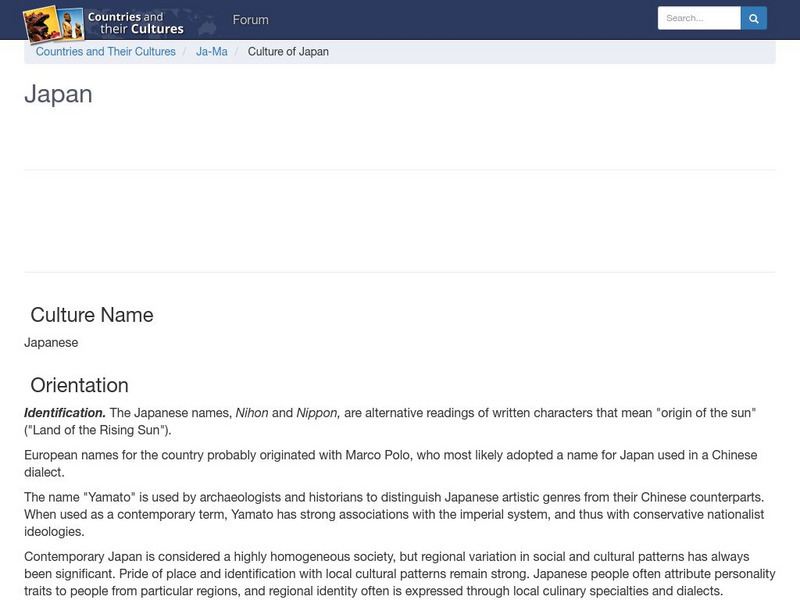
Task: Open the Forum menu item
Action: coord(251,20)
